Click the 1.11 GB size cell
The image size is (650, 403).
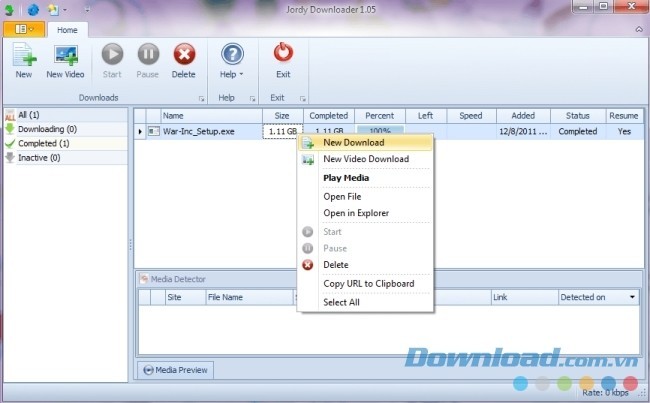283,131
